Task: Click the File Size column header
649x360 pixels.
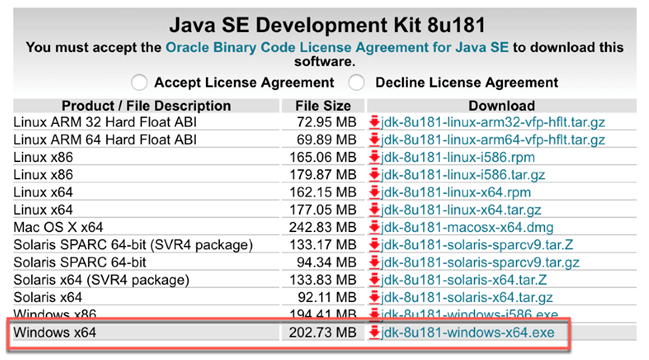Action: tap(323, 106)
